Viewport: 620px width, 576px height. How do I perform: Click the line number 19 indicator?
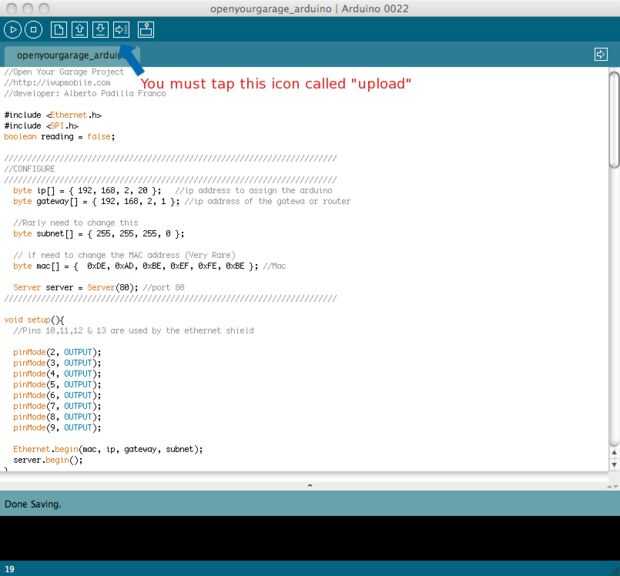(x=10, y=569)
